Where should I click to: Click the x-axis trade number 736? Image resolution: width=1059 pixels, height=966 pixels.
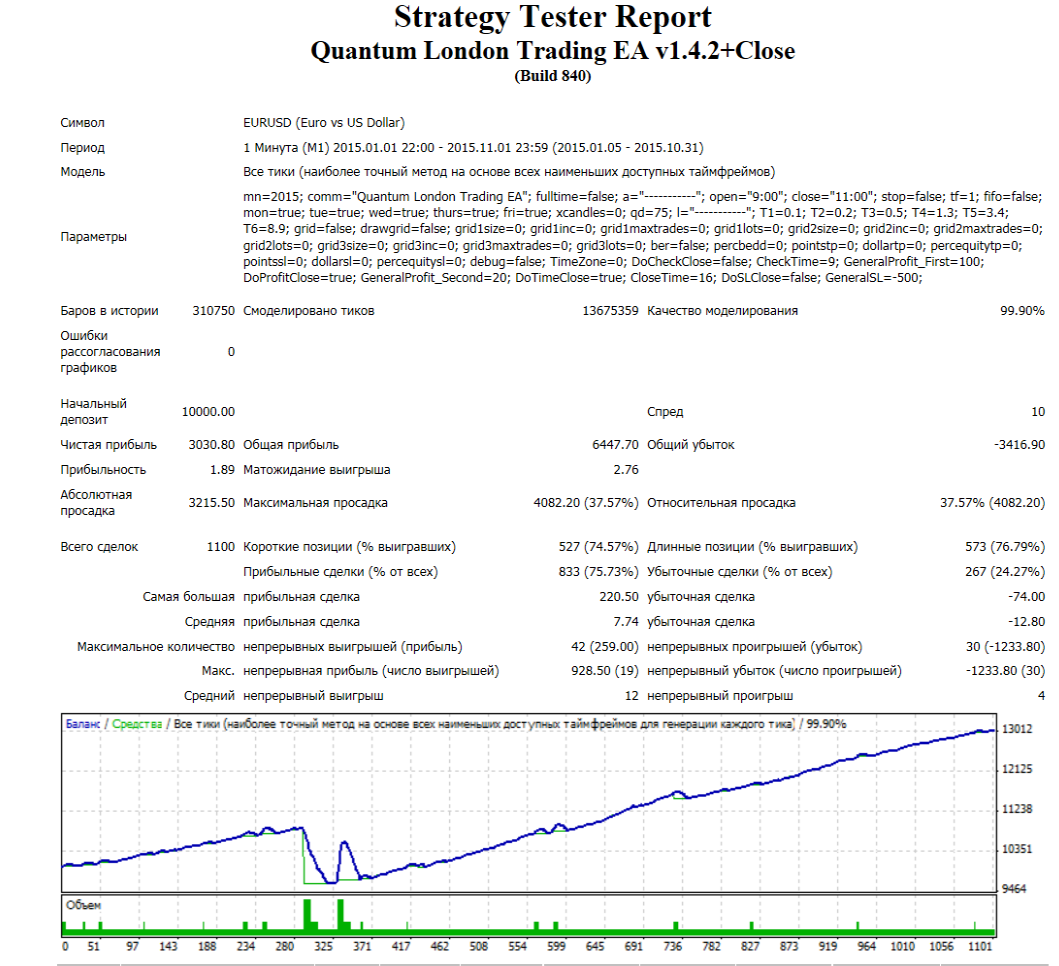(x=672, y=946)
